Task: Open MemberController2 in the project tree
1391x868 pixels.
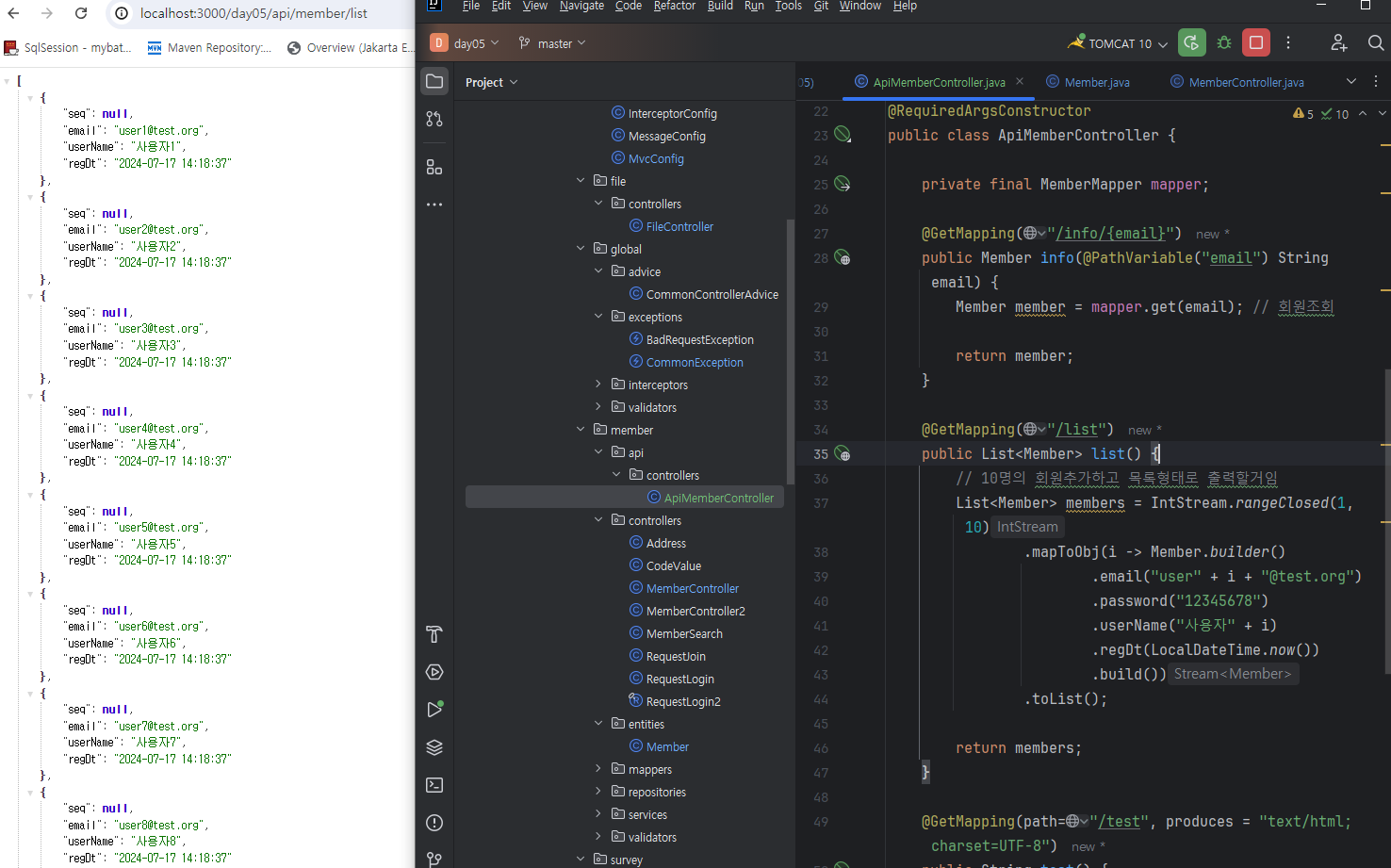Action: click(x=695, y=611)
